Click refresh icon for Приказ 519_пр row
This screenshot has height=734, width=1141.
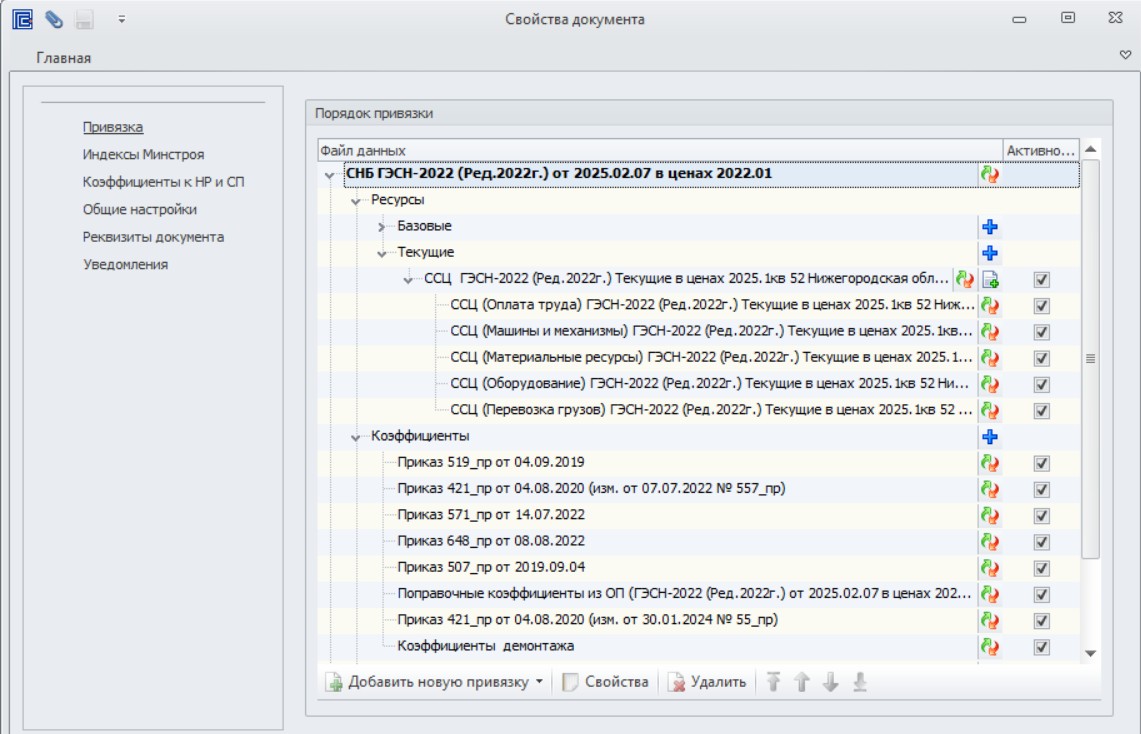coord(990,463)
